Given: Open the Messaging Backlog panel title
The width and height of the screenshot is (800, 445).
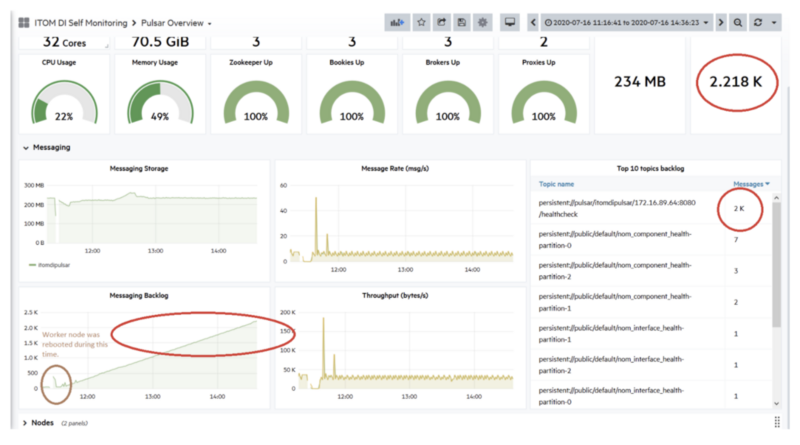Looking at the screenshot, I should pyautogui.click(x=139, y=295).
